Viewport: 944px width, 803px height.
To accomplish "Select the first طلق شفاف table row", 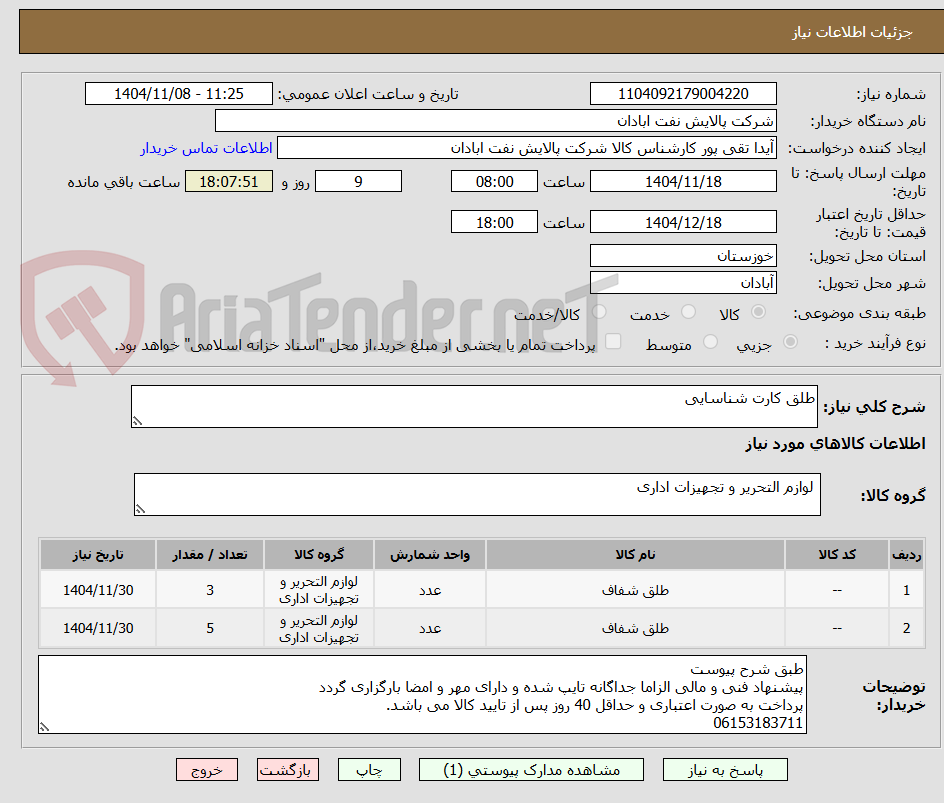I will click(470, 589).
